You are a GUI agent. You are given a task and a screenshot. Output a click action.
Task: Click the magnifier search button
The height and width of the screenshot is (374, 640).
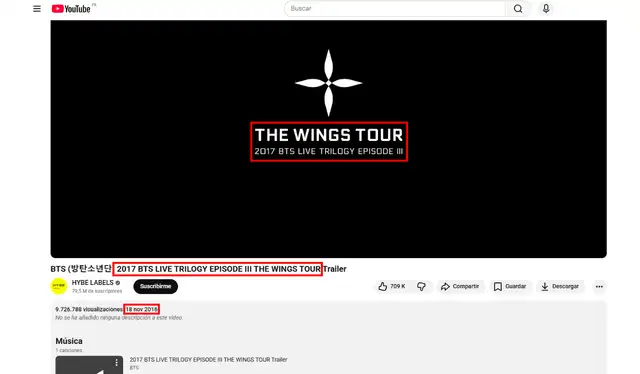point(518,9)
